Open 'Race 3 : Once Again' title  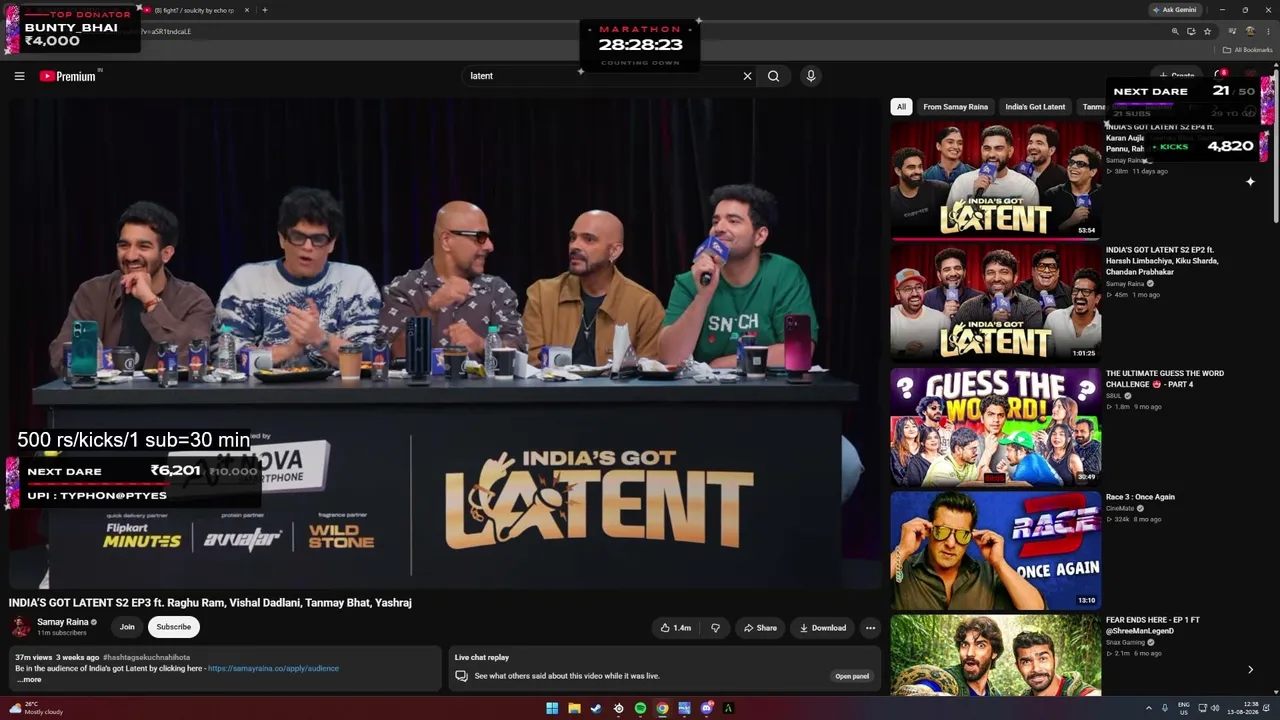click(x=1140, y=497)
